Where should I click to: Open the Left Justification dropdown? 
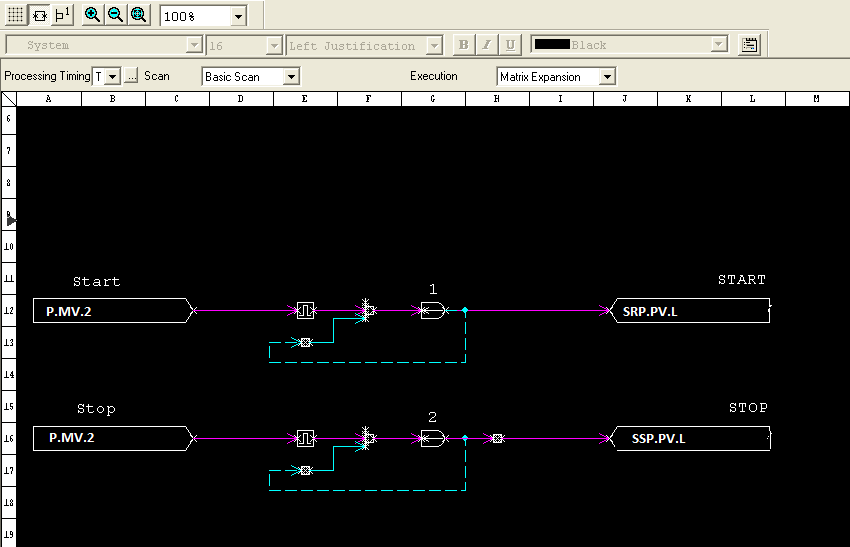(x=434, y=46)
